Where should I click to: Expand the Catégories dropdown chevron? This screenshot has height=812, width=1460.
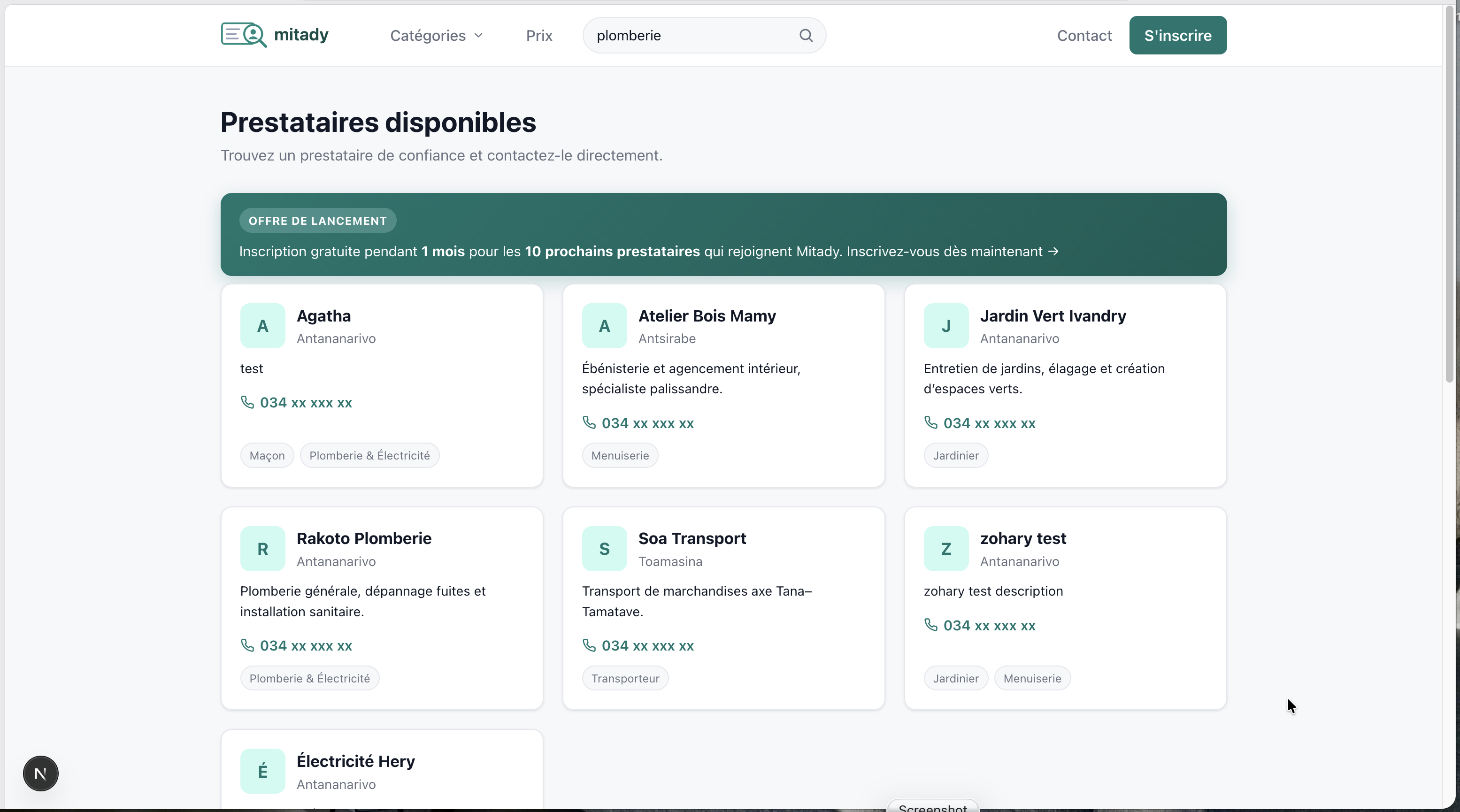click(478, 36)
